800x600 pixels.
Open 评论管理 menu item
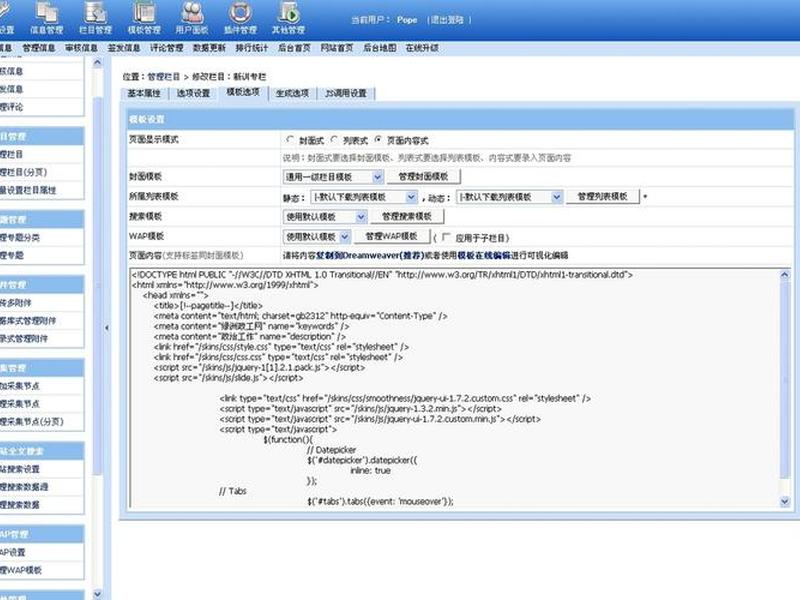click(166, 48)
